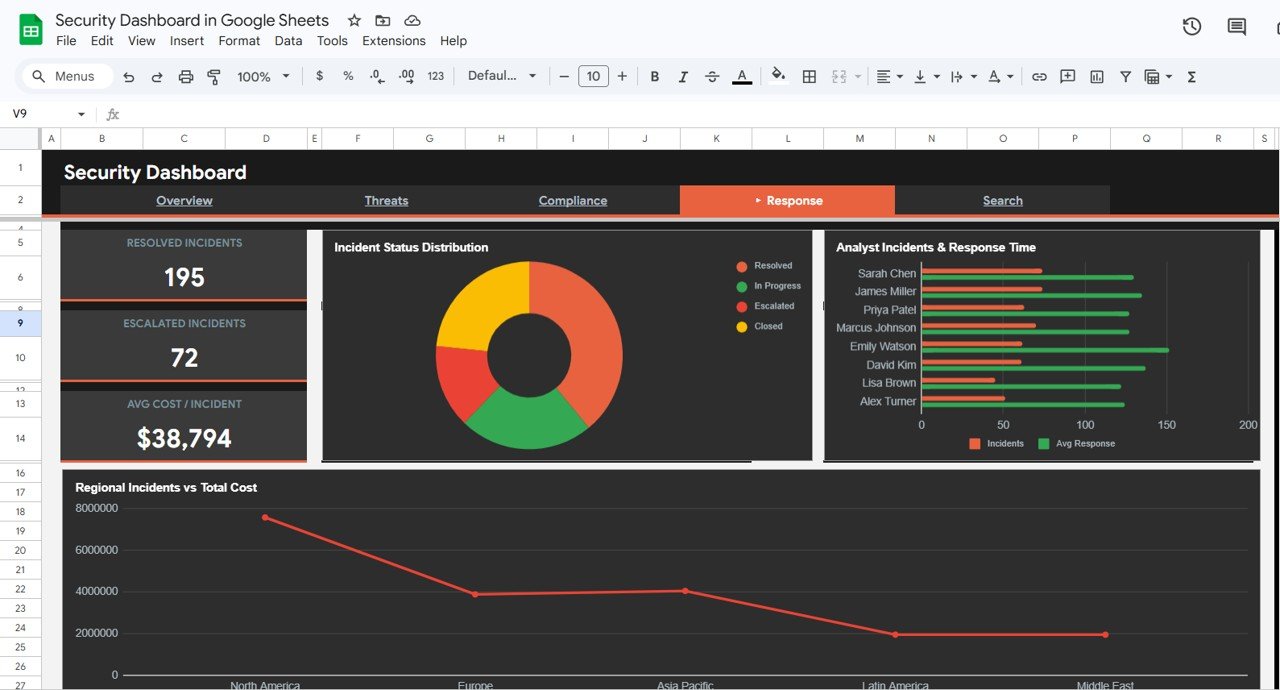Click the Insert link icon

coord(1039,77)
